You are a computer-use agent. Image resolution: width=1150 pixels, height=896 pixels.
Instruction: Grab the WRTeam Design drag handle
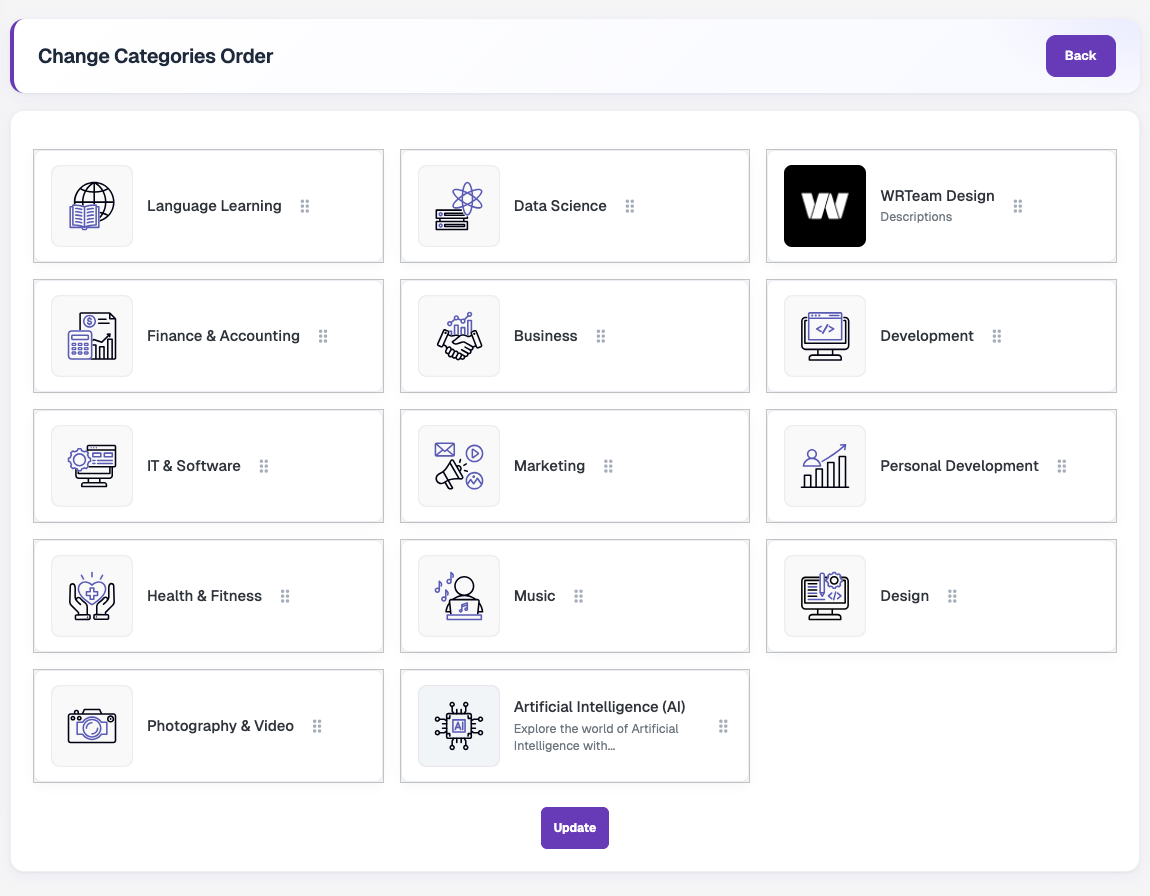click(x=1018, y=206)
